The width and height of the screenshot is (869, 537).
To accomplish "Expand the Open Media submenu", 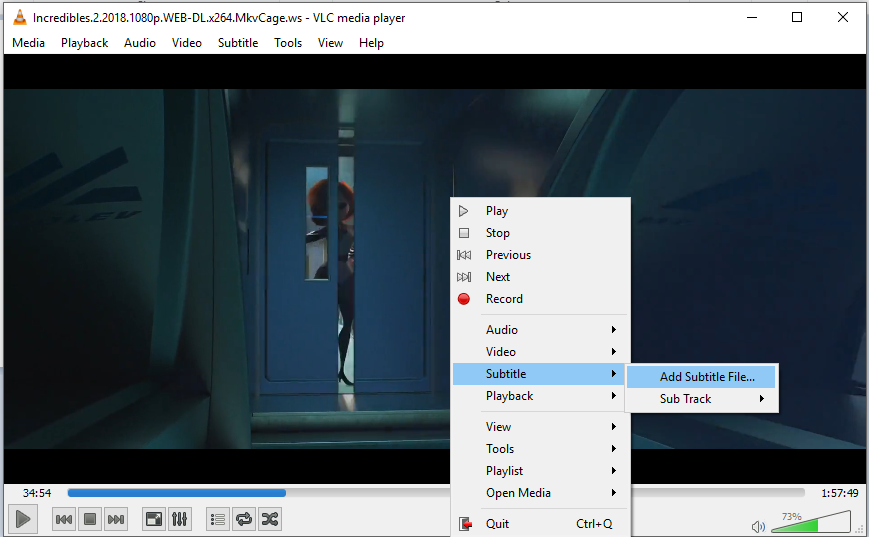I will click(540, 493).
